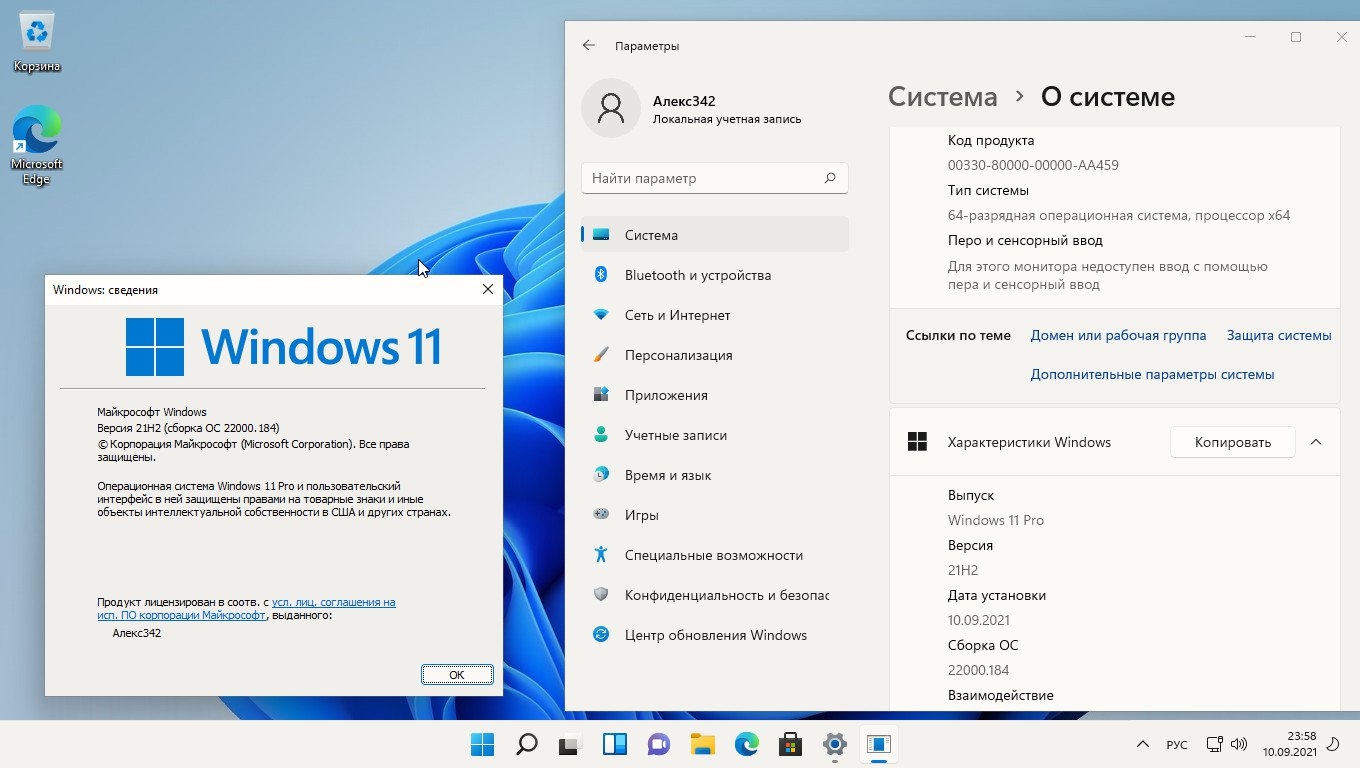Open Search from the taskbar
Viewport: 1360px width, 768px height.
coord(526,744)
